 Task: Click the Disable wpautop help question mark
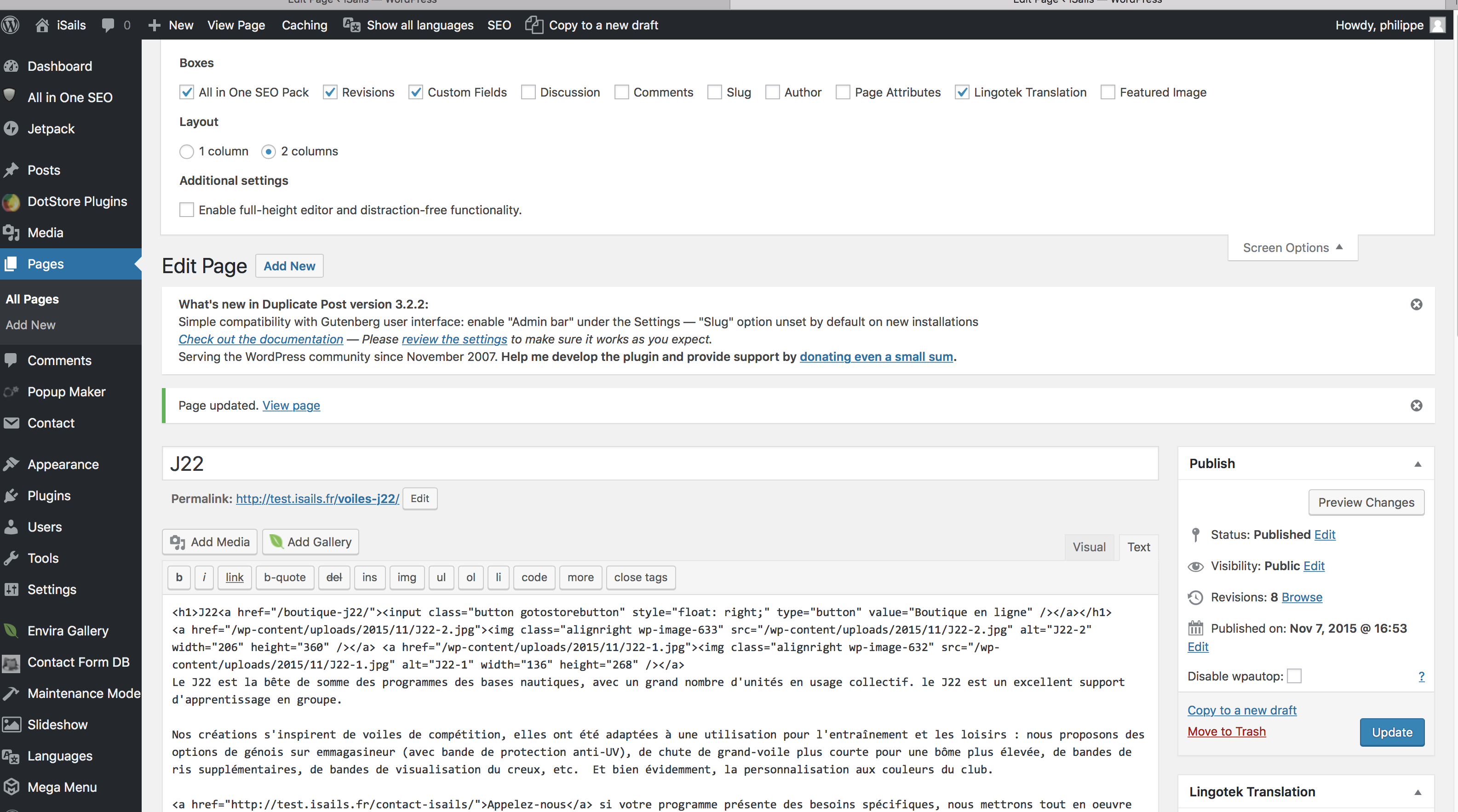click(1421, 676)
